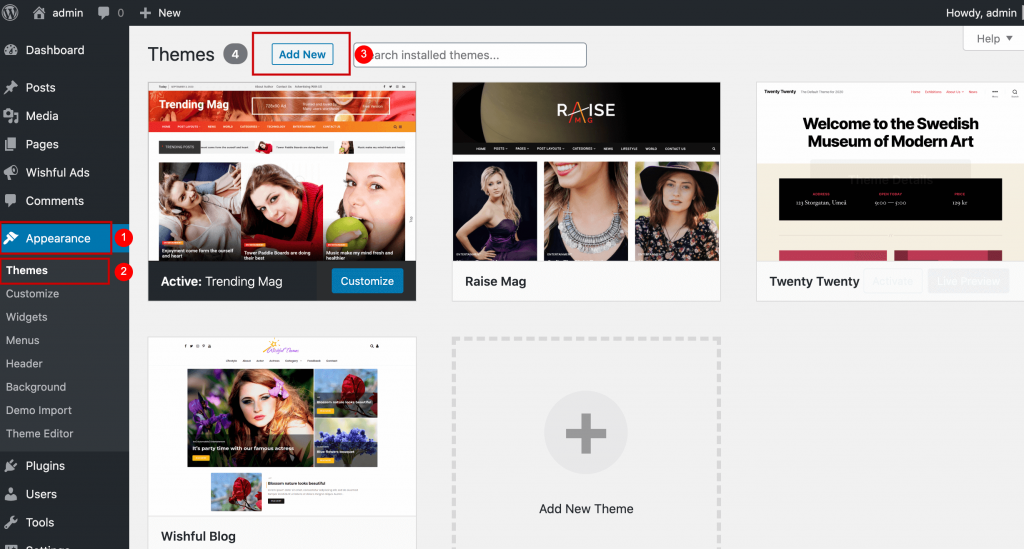Click the Active: Trending Mag label
Viewport: 1024px width, 549px height.
click(221, 281)
